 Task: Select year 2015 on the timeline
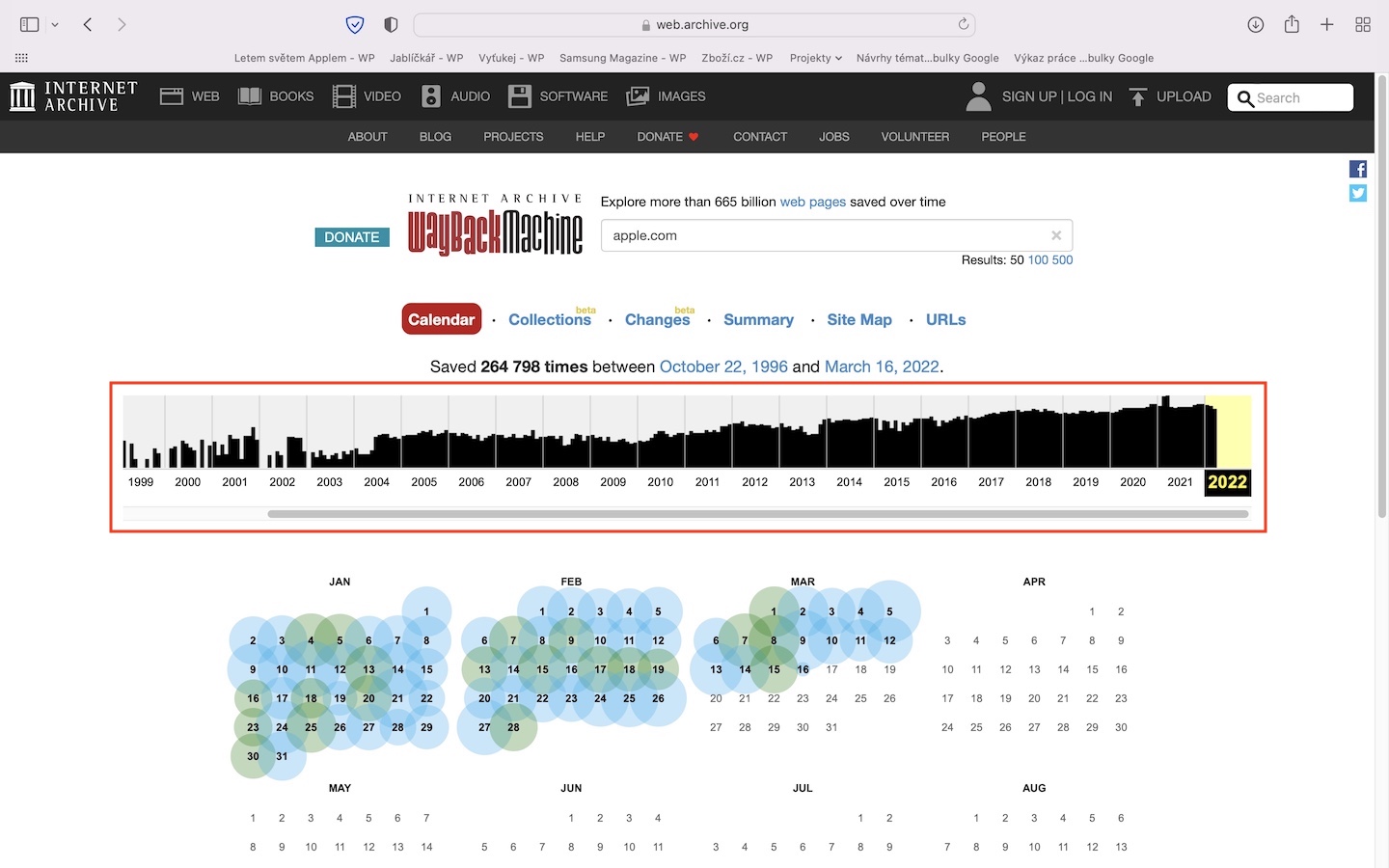[897, 482]
